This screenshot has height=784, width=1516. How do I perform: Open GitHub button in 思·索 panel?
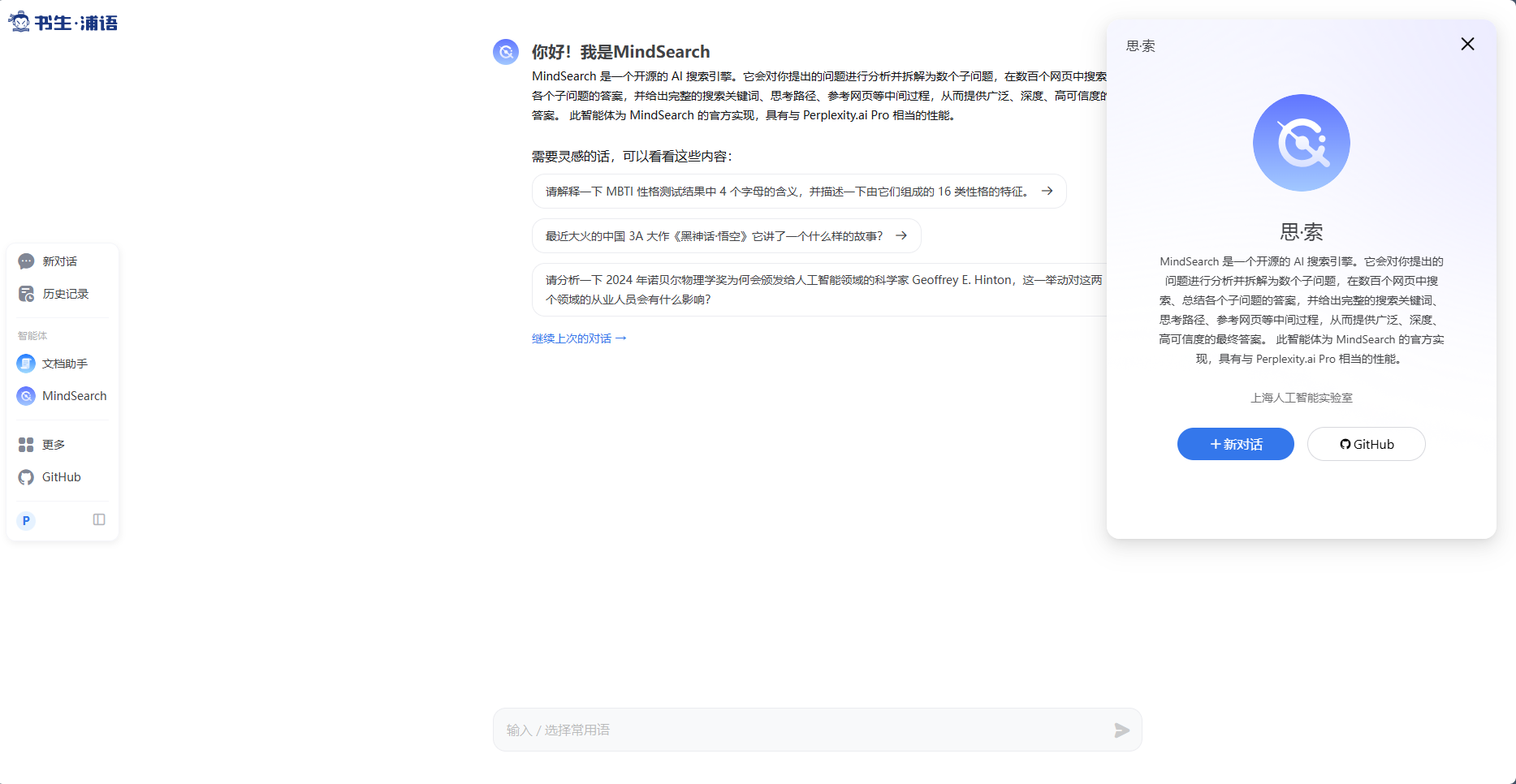1366,444
